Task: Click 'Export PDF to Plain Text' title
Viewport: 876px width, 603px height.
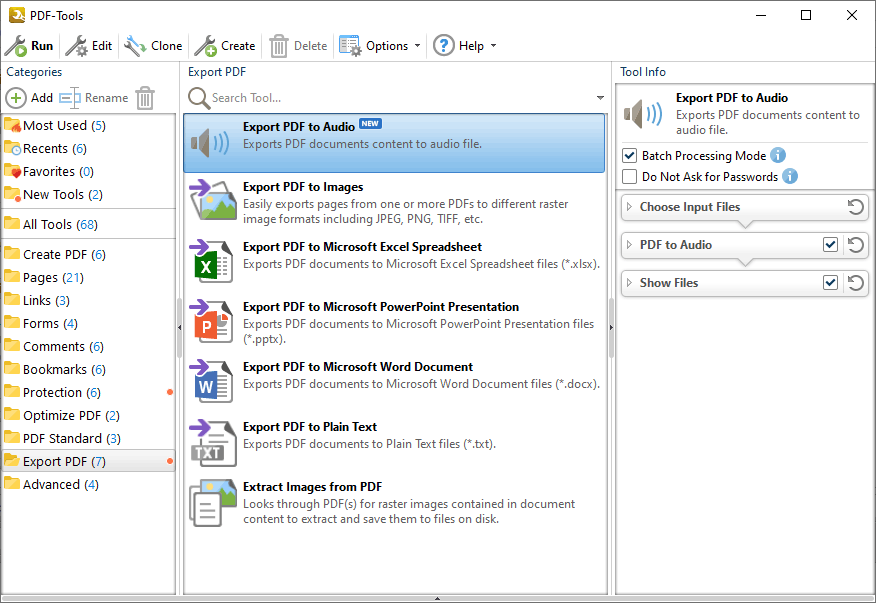Action: 310,426
